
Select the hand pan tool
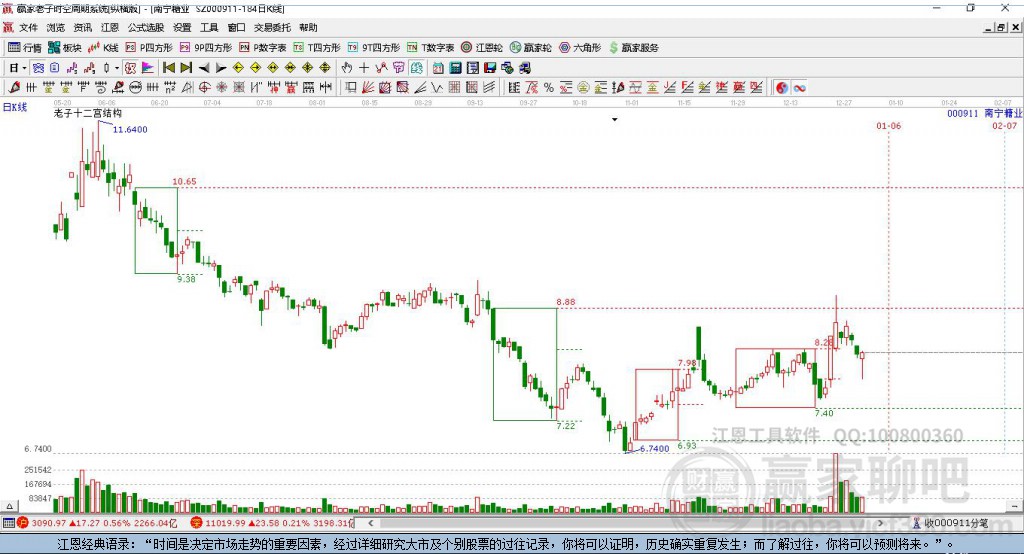(347, 68)
